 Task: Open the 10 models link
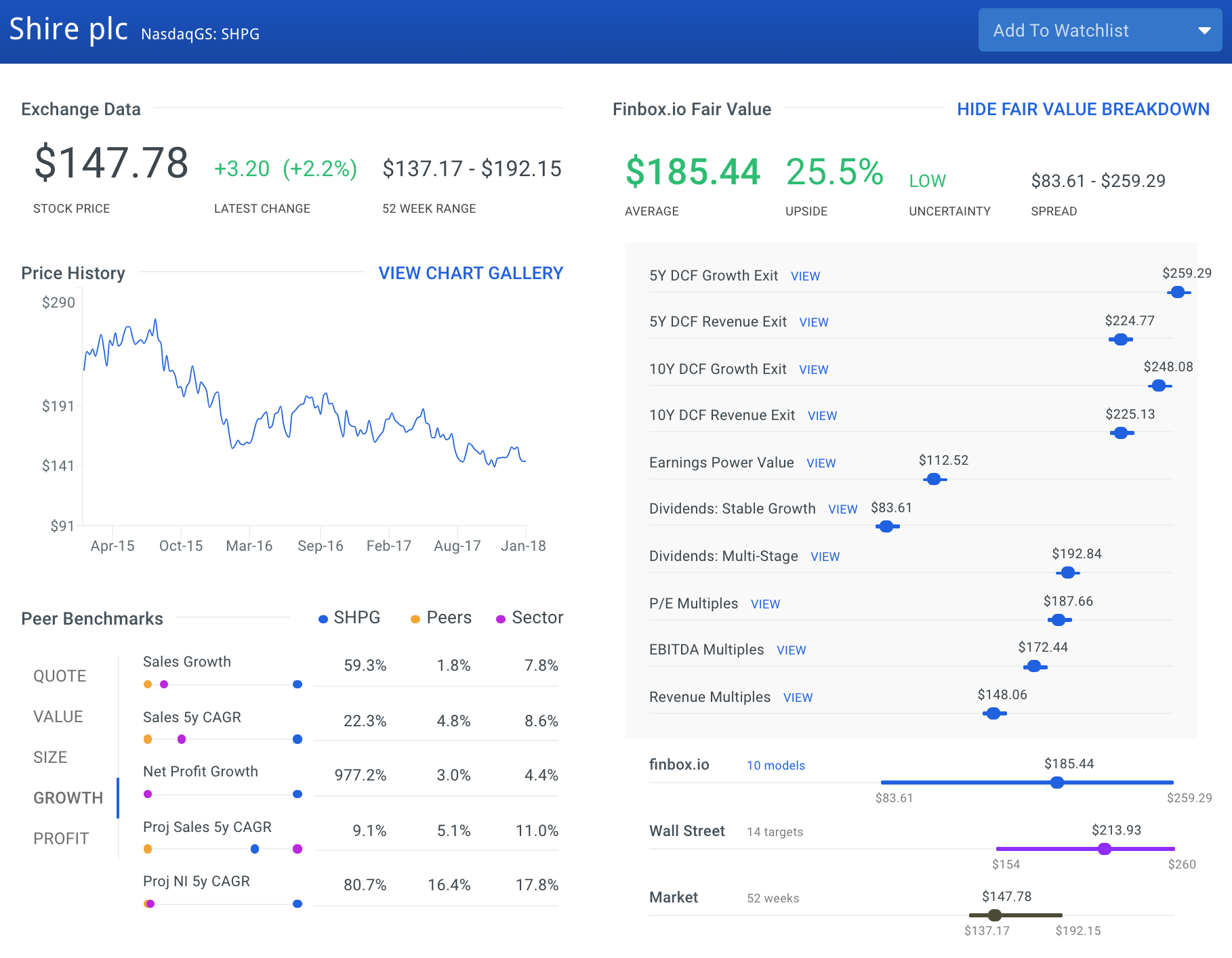click(x=776, y=765)
